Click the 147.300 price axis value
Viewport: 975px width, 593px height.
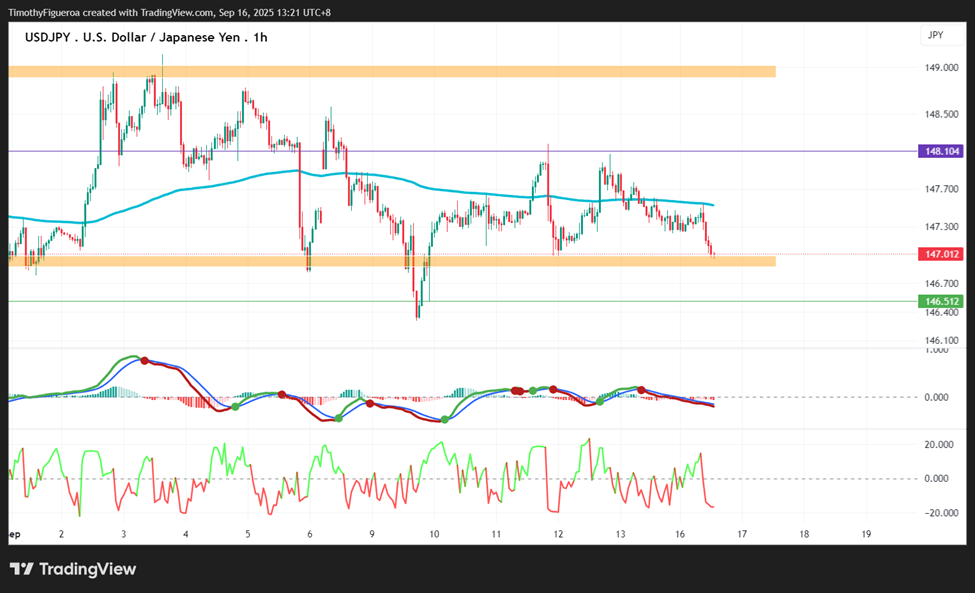(941, 227)
